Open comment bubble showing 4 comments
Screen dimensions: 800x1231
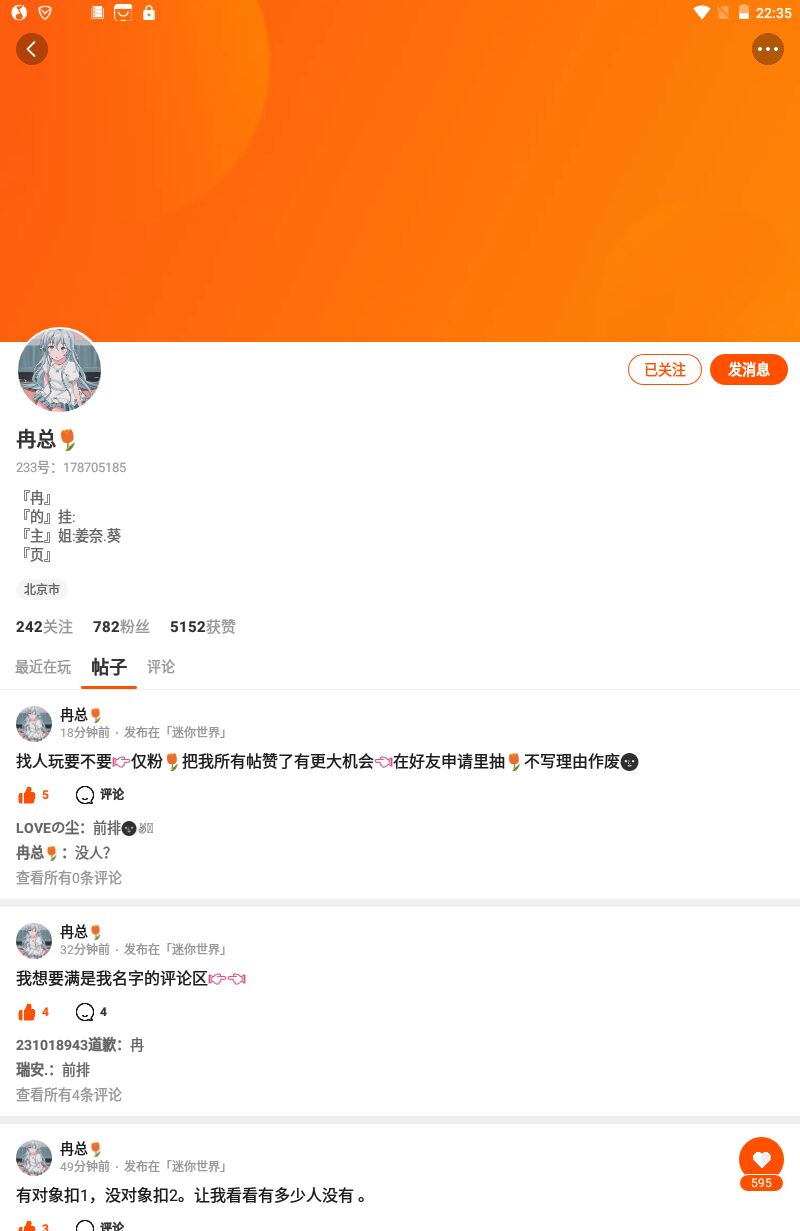[x=91, y=1012]
